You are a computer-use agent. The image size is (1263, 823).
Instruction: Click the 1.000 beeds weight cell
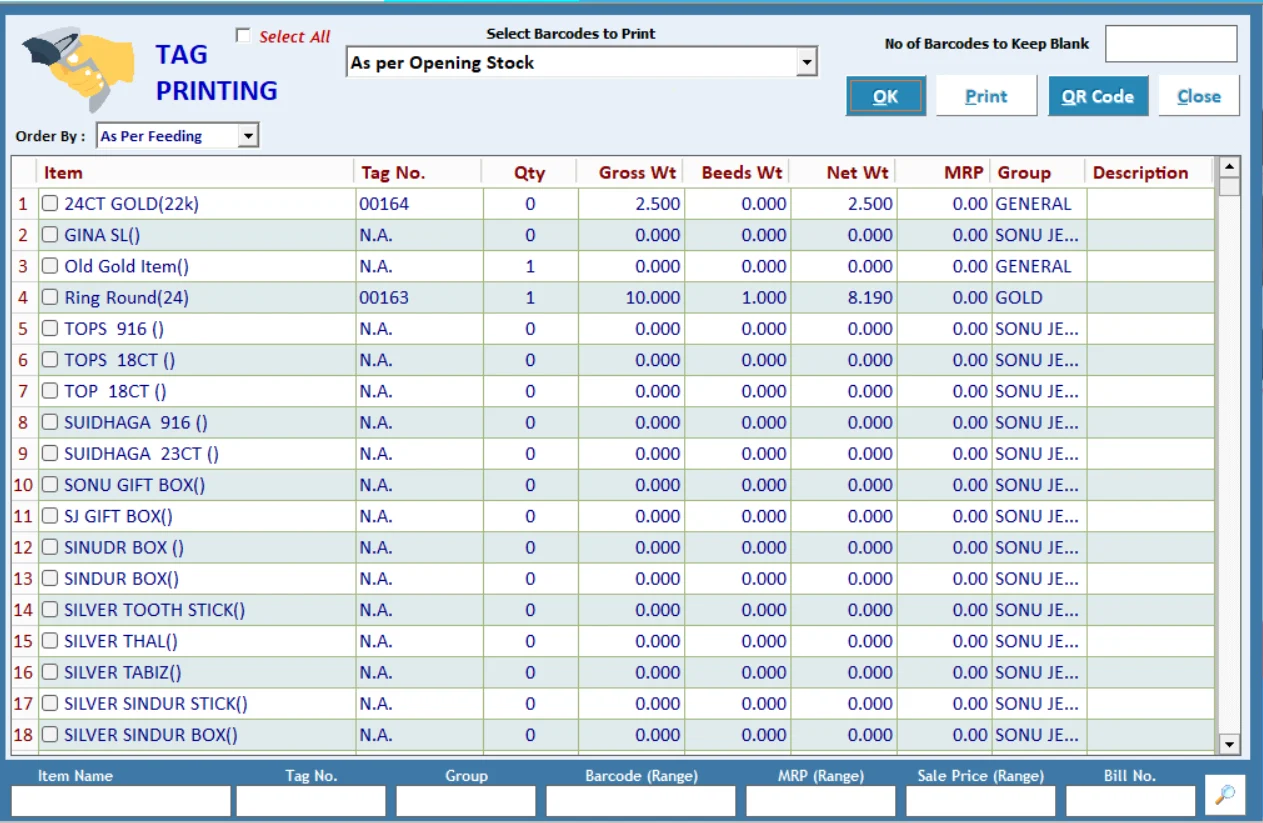pyautogui.click(x=737, y=297)
